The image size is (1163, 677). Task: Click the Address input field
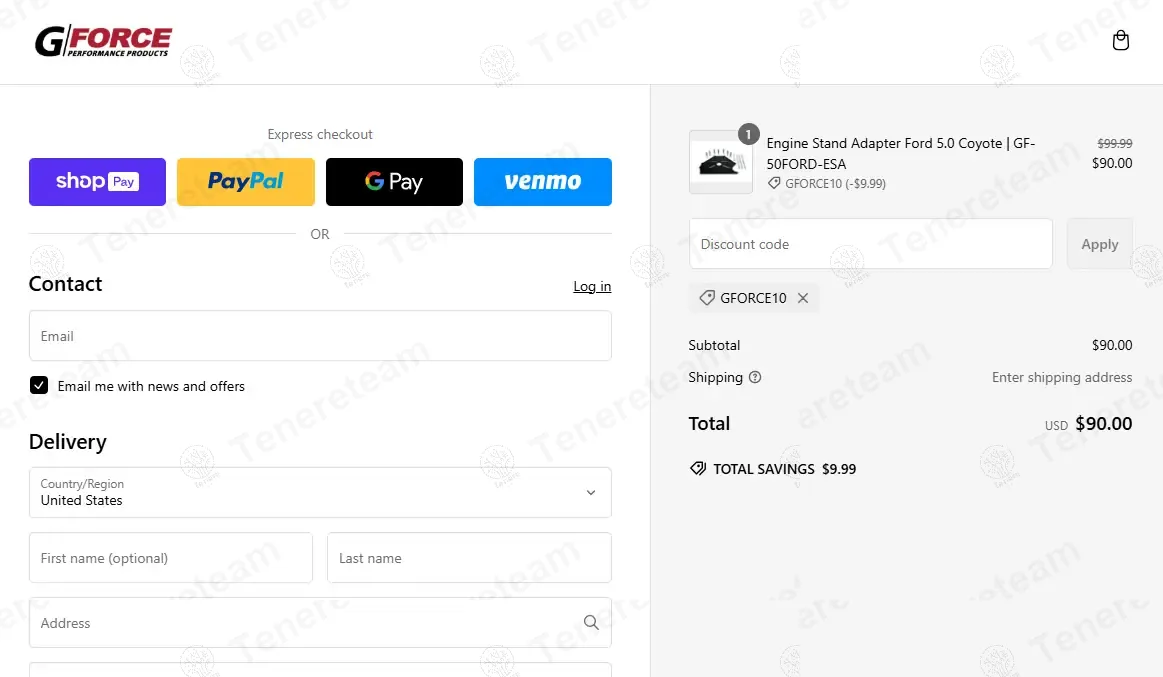(300, 623)
